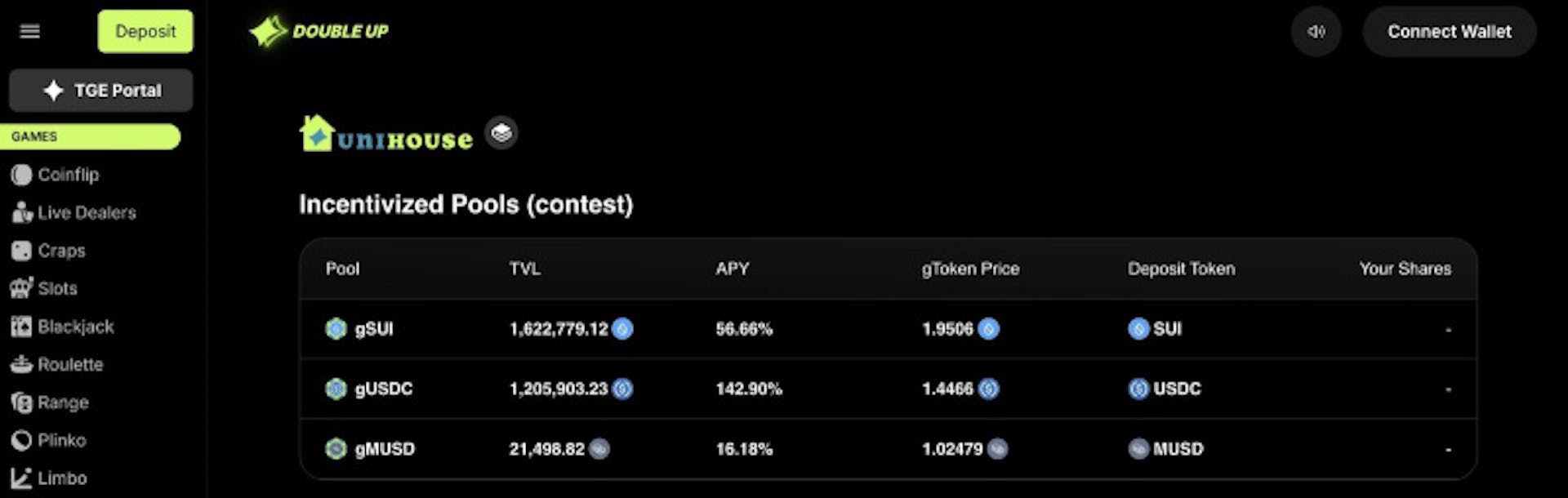This screenshot has height=498, width=1568.
Task: Click the Limbo chart icon
Action: pyautogui.click(x=21, y=478)
